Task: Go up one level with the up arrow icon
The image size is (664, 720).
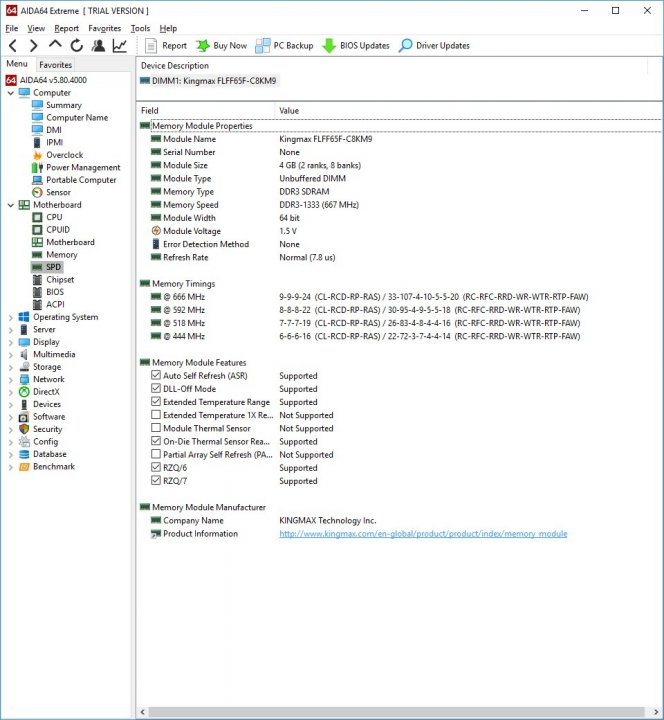Action: coord(55,45)
